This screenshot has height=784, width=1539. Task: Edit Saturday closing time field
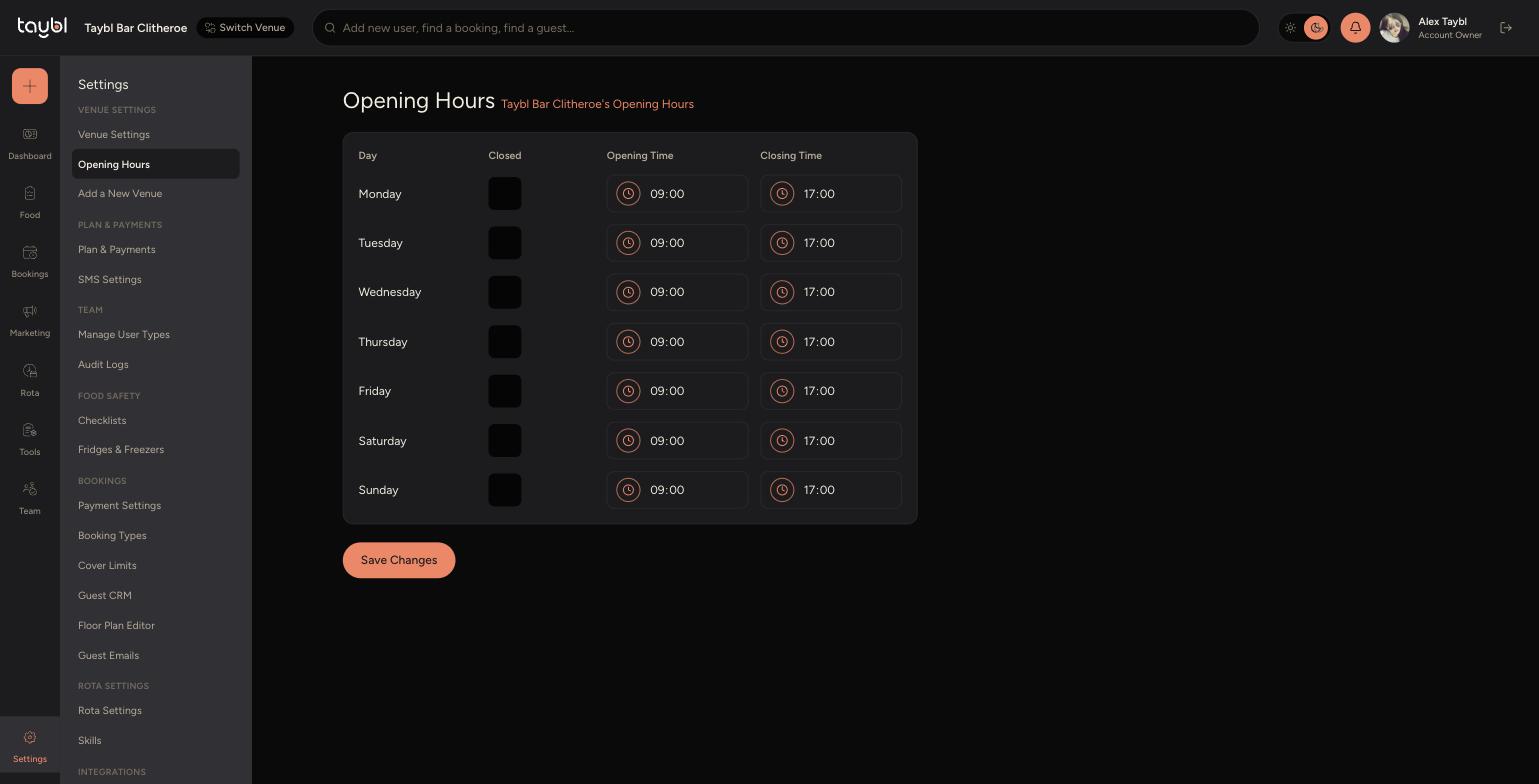tap(831, 441)
